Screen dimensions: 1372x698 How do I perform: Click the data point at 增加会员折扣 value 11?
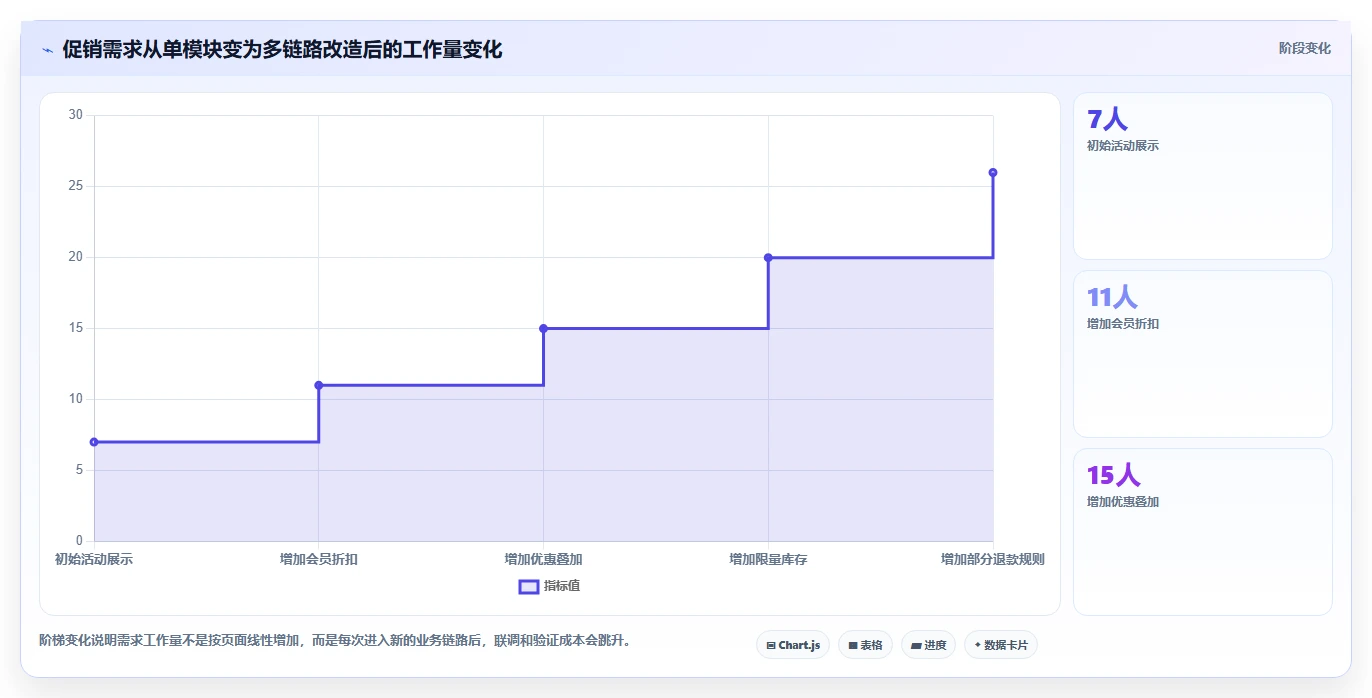tap(319, 385)
